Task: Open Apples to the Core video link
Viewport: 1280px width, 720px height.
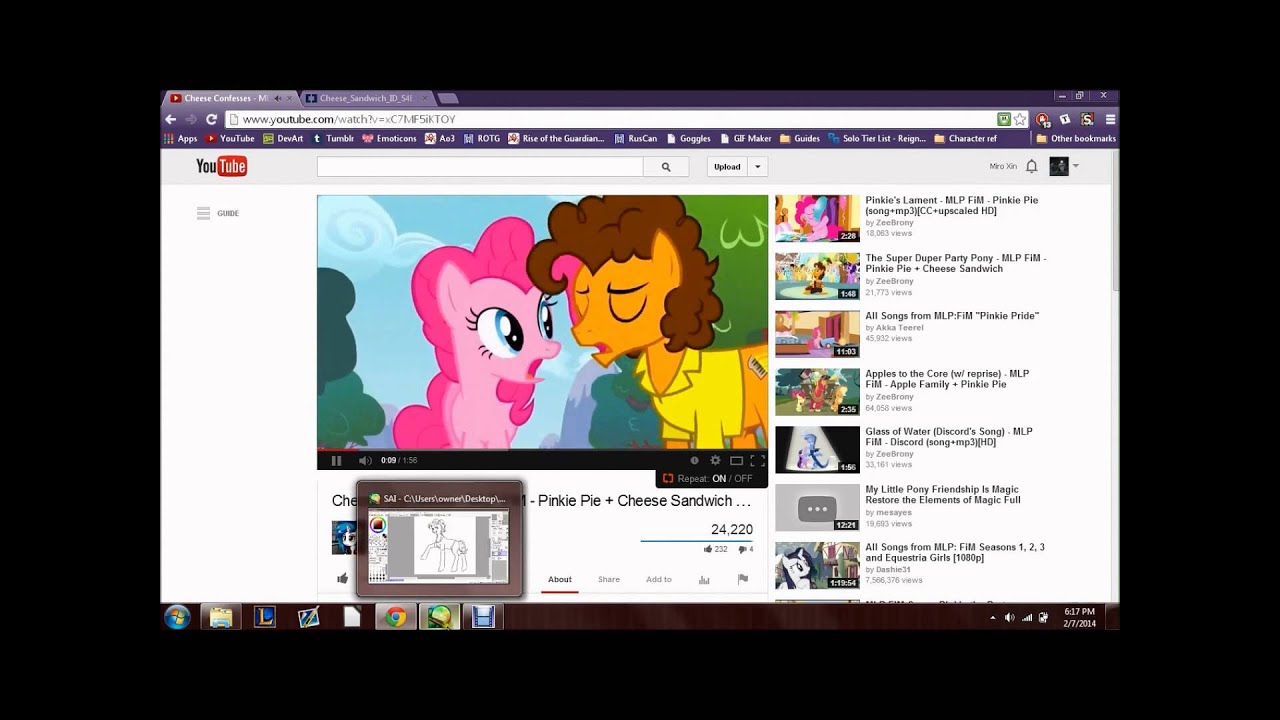Action: tap(947, 379)
